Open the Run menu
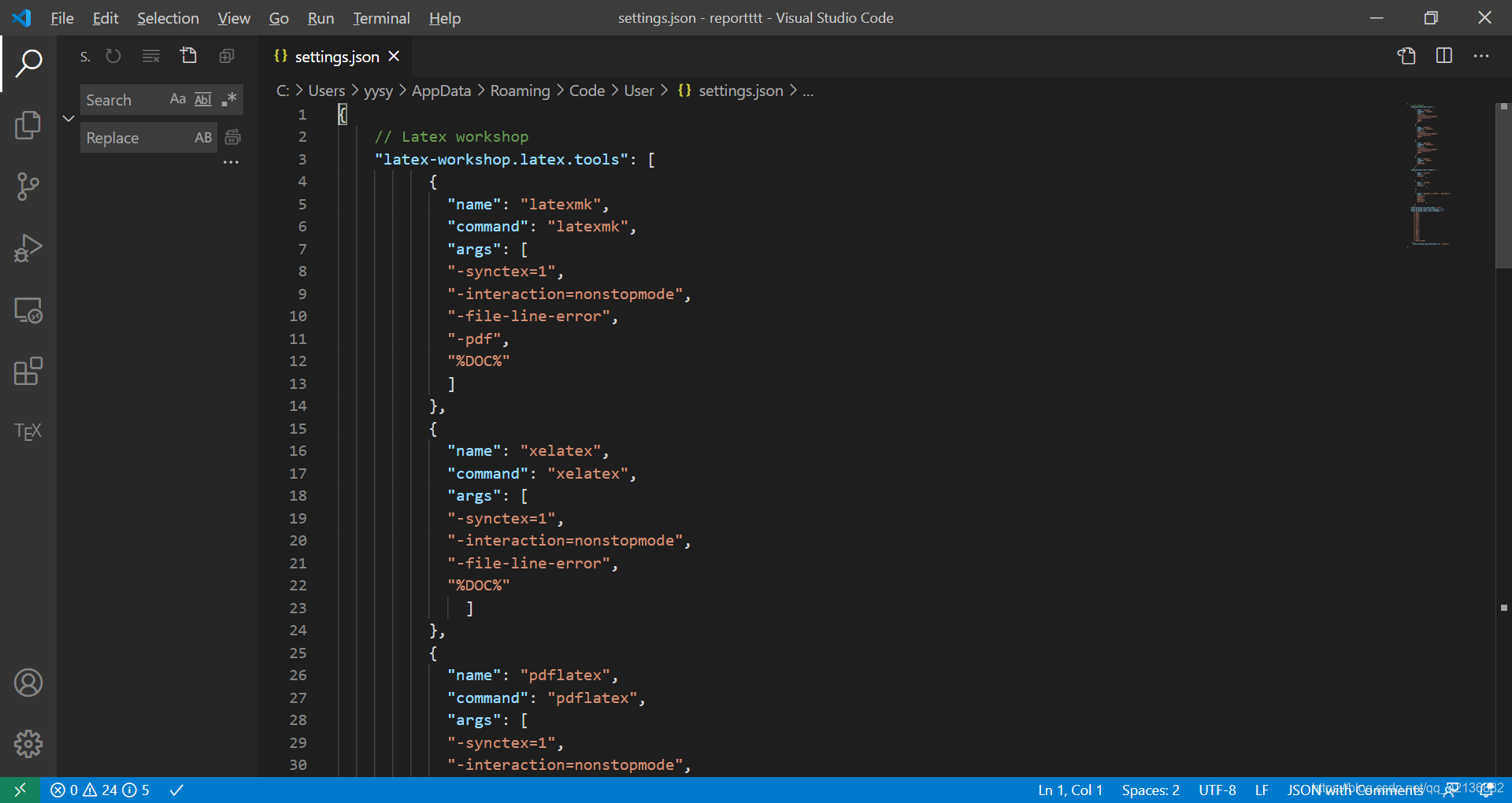Screen dimensions: 1512x803 tap(321, 17)
